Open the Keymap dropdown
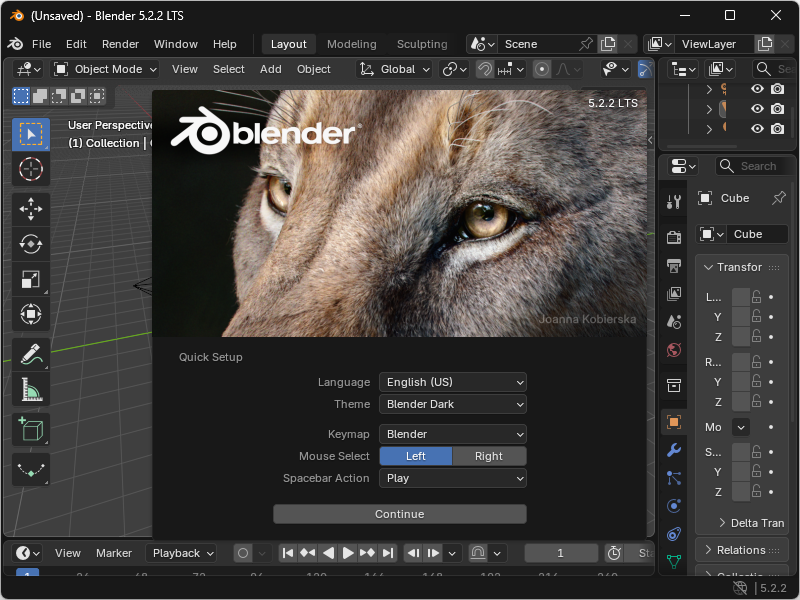 tap(453, 434)
